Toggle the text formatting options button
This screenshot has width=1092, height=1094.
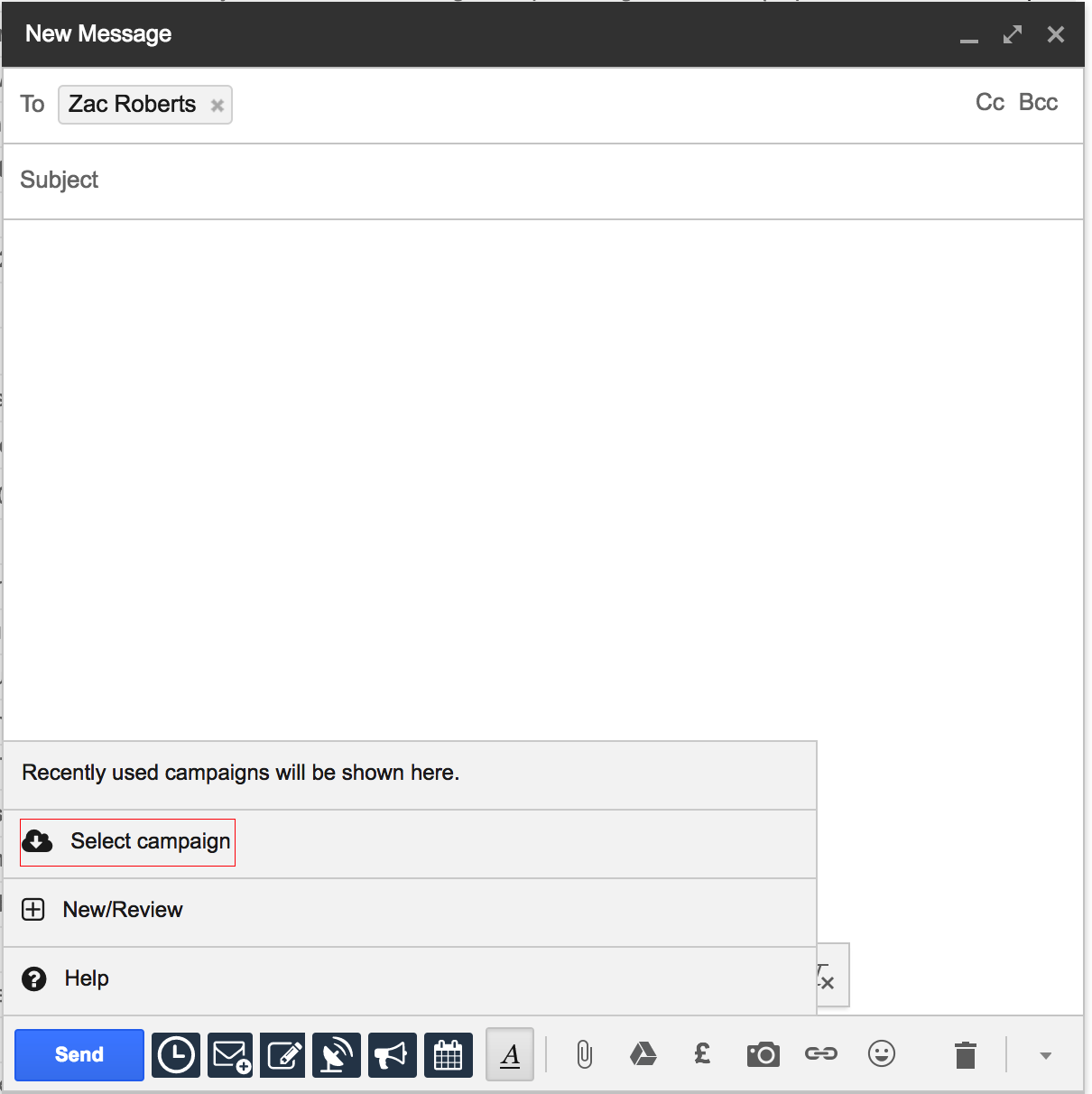pos(510,1054)
